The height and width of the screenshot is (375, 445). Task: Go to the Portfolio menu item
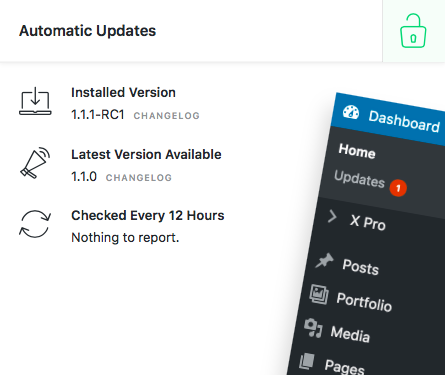(x=364, y=302)
